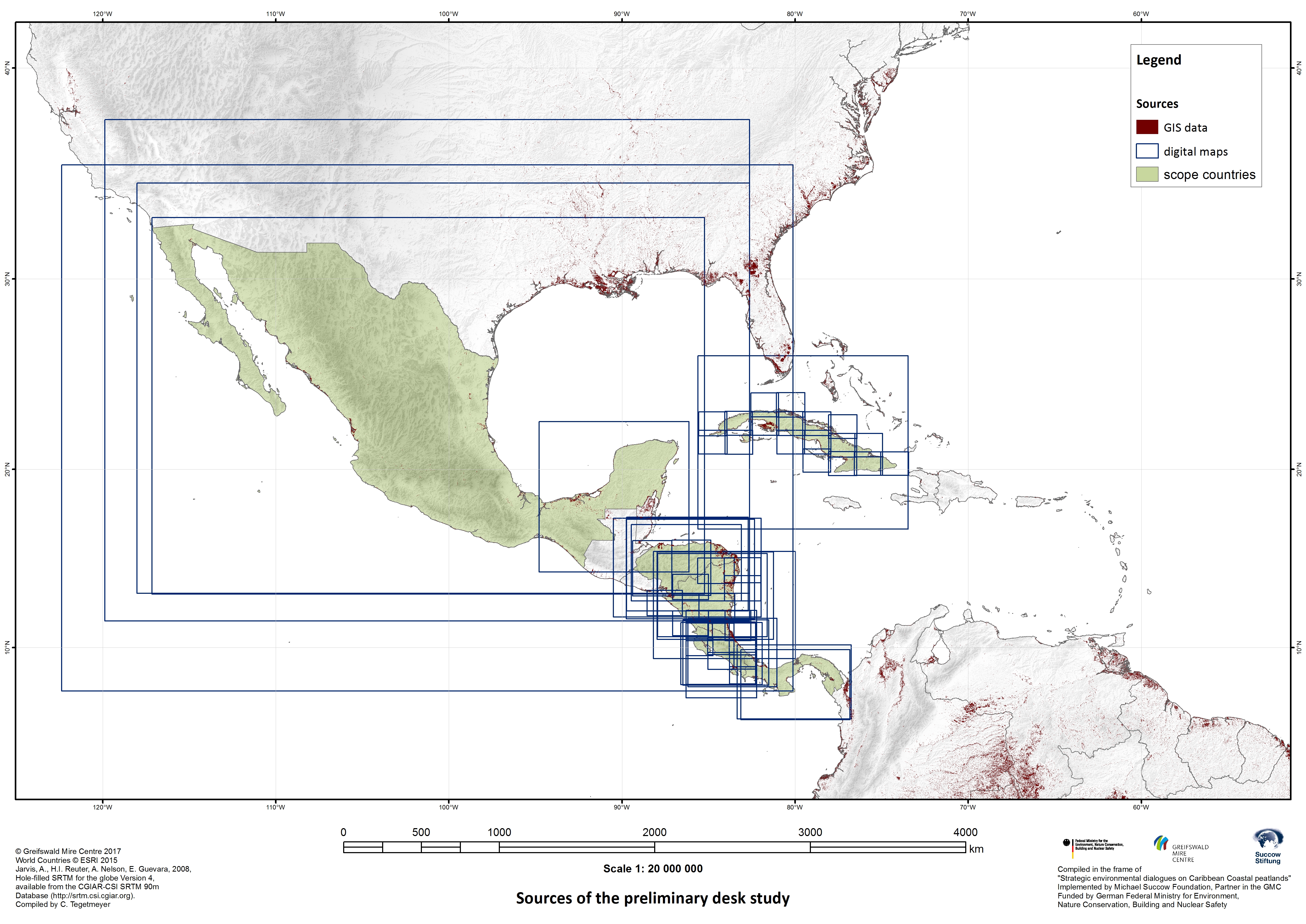The image size is (1306, 924).
Task: Click the blue outlined digital maps symbol
Action: [x=1147, y=151]
